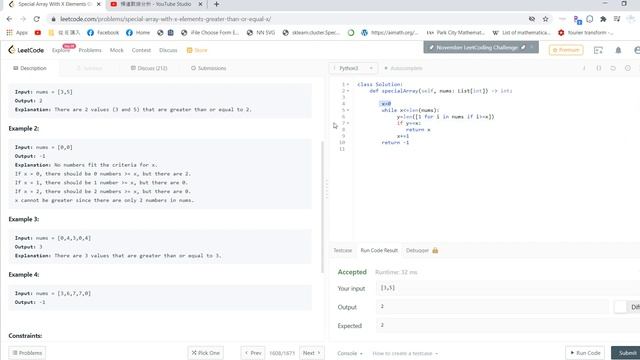640x360 pixels.
Task: Collapse code fold arrow at line 1
Action: (x=348, y=84)
